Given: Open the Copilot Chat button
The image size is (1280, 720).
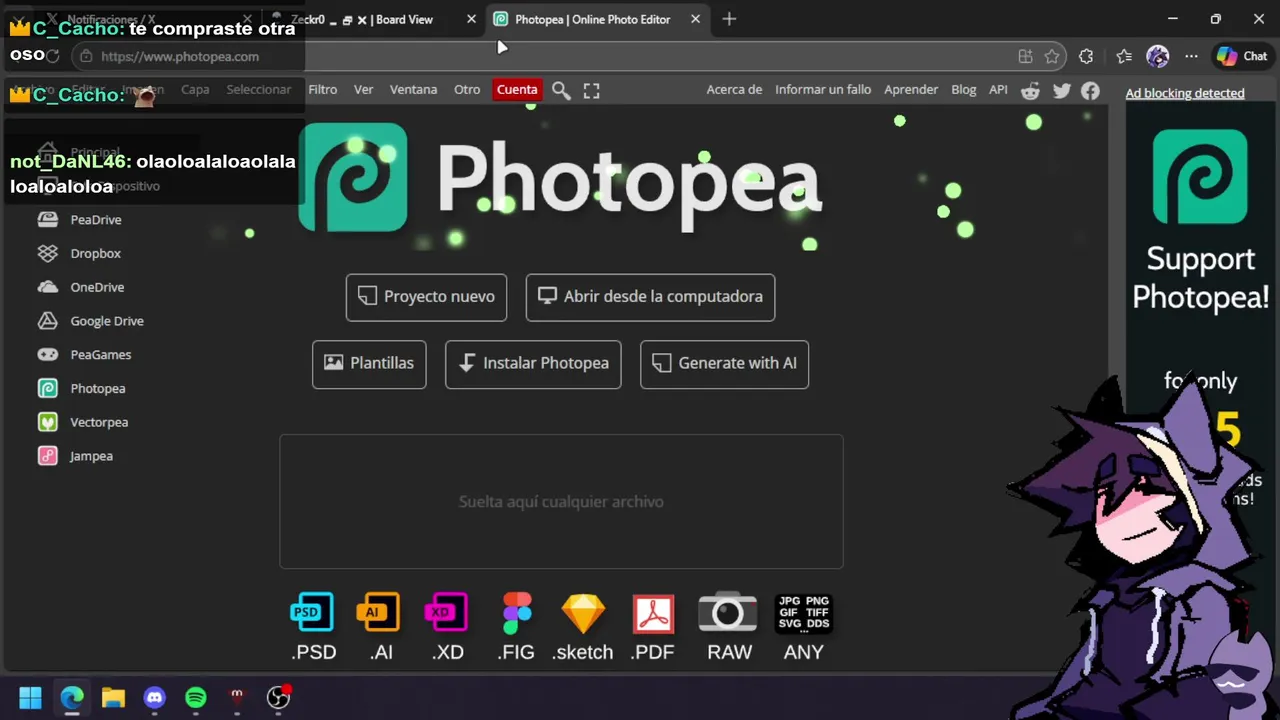Looking at the screenshot, I should coord(1242,57).
